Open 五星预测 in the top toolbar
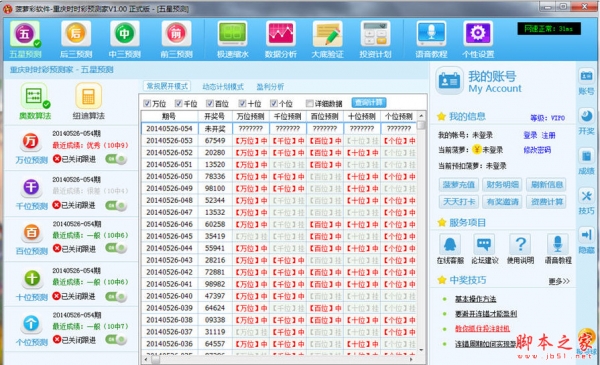This screenshot has width=600, height=365. [25, 40]
